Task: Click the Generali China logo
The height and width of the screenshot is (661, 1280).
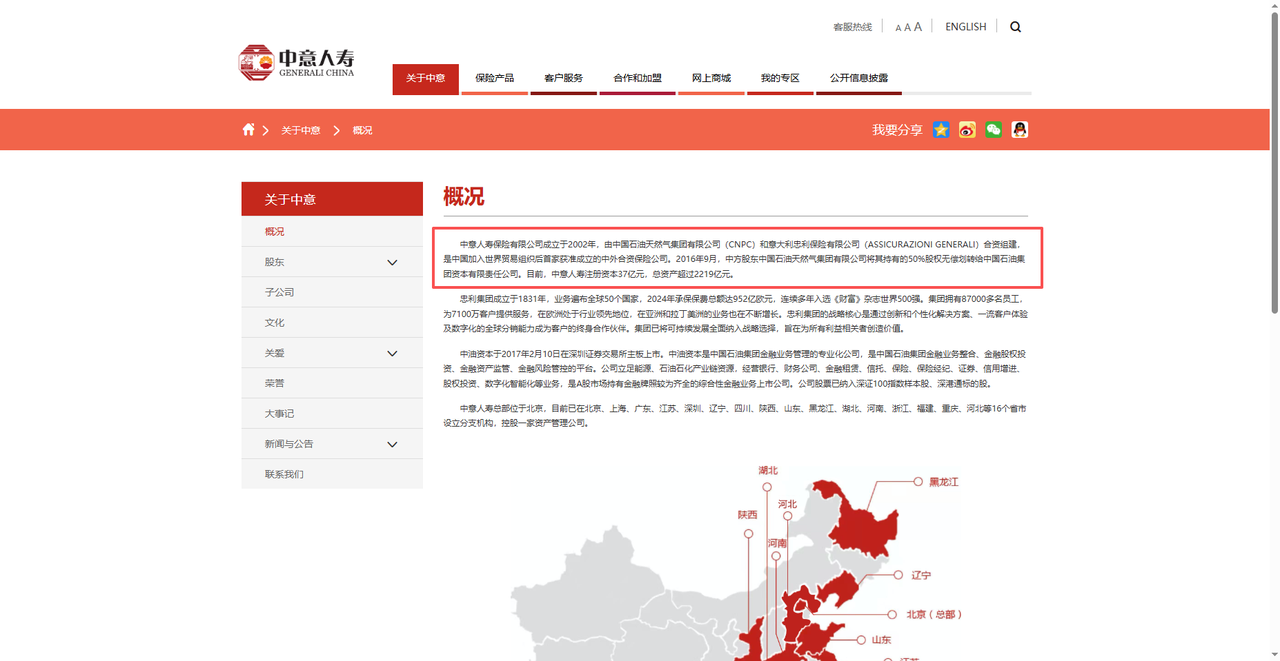Action: pos(297,63)
